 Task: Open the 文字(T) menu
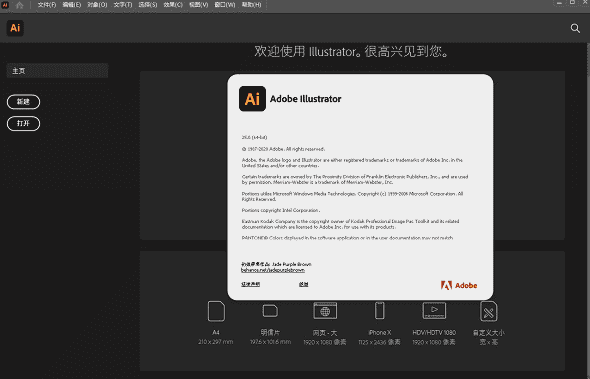[x=123, y=5]
